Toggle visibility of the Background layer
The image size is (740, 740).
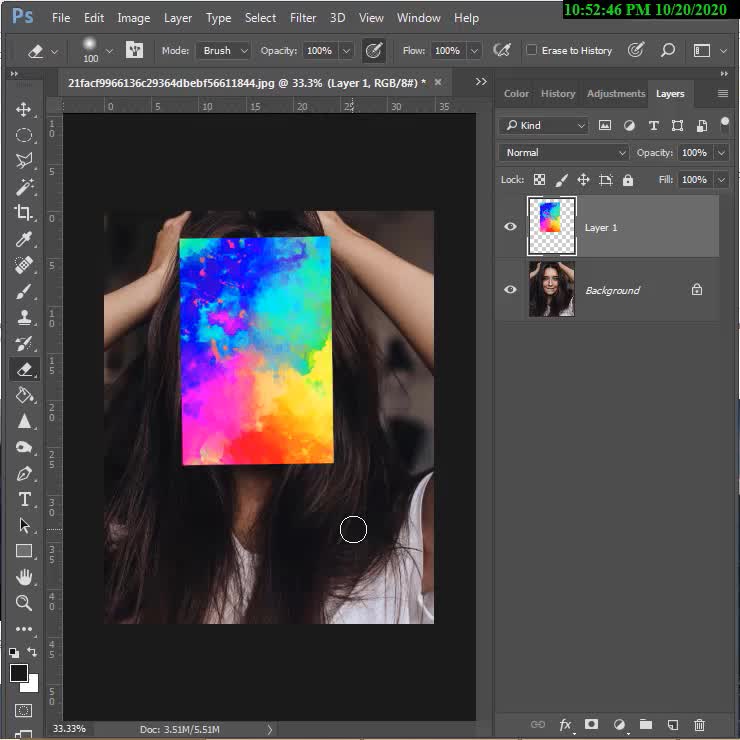click(x=510, y=290)
